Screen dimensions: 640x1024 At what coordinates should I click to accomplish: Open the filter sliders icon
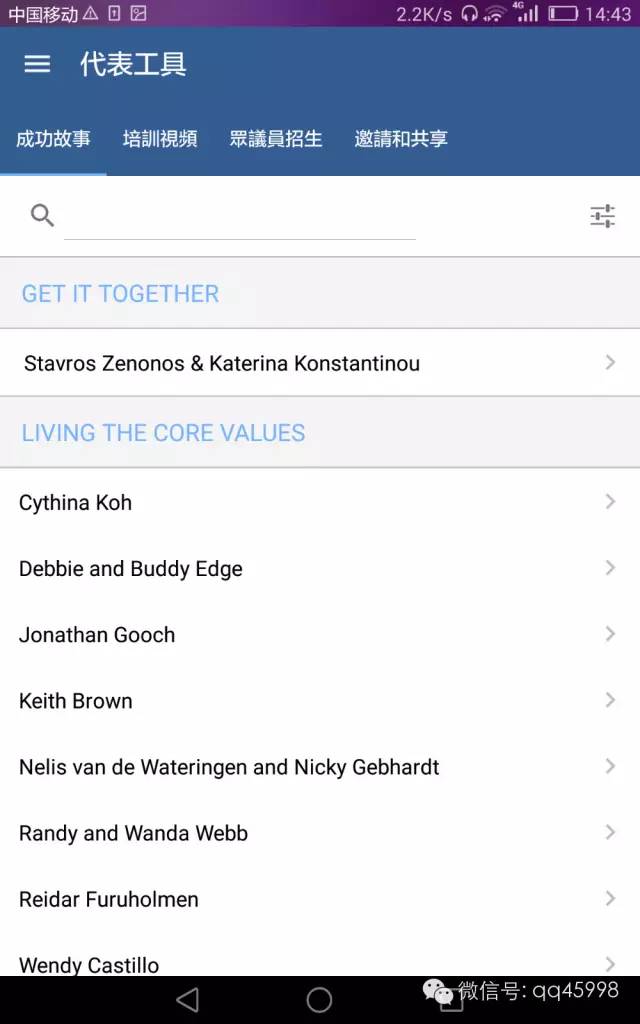tap(602, 216)
